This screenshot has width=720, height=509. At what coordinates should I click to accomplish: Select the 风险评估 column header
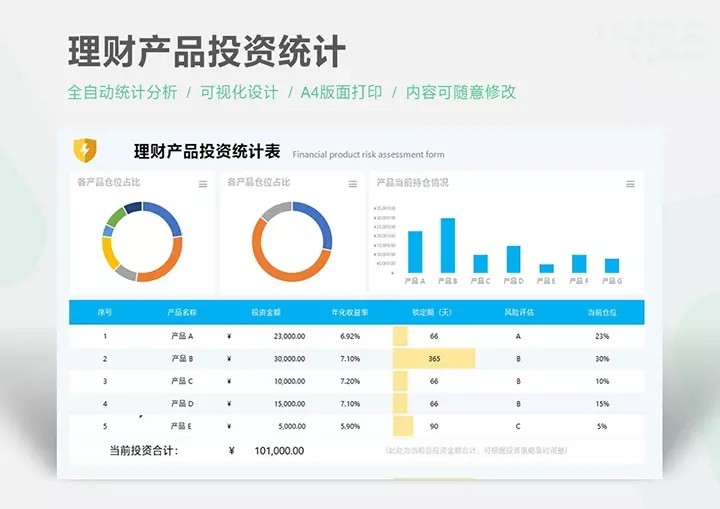[519, 312]
